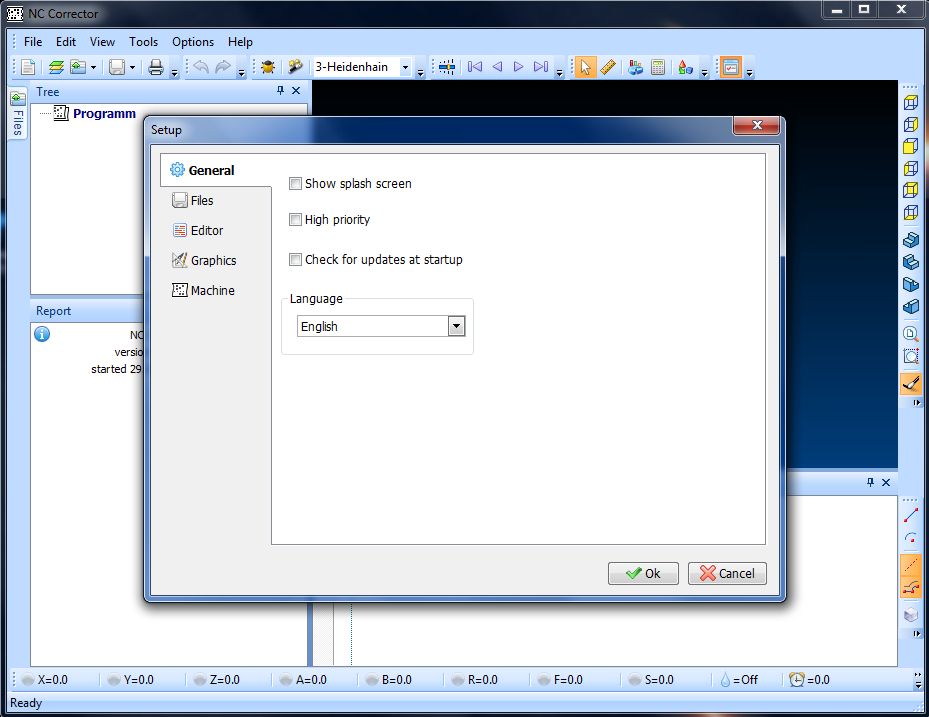
Task: Open the vertical Files side tab
Action: [18, 113]
